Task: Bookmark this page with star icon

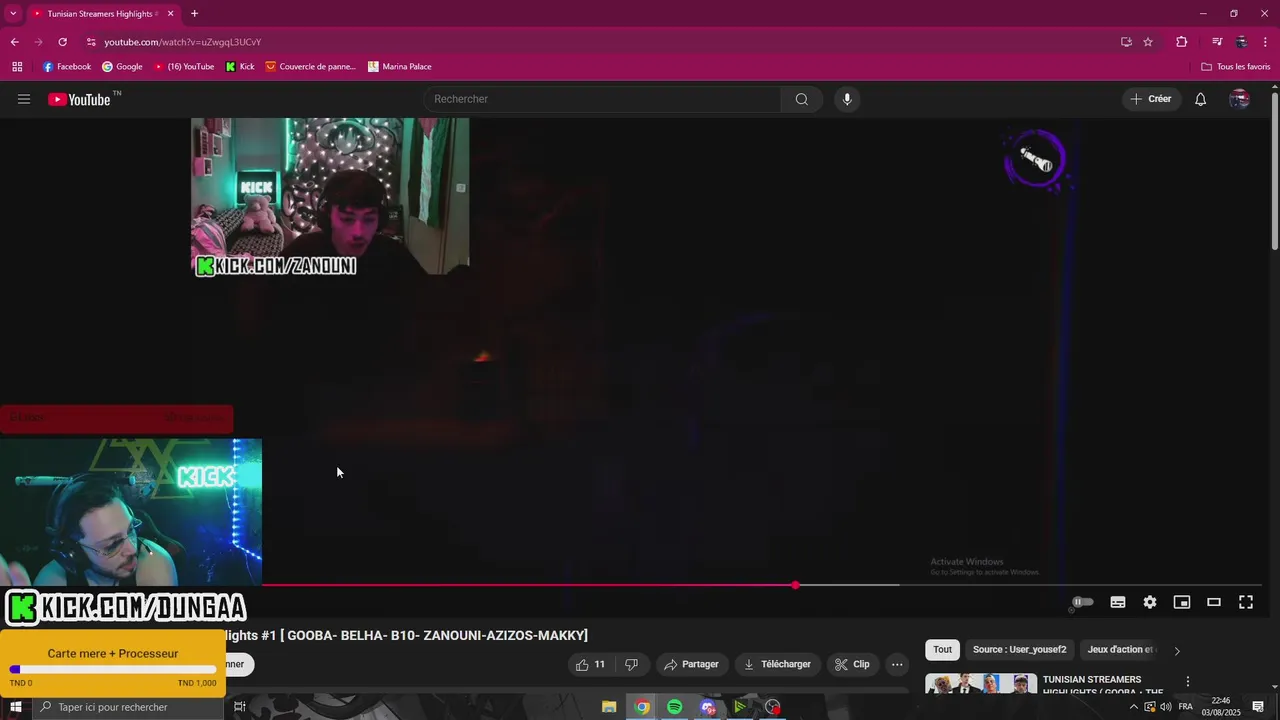Action: 1148,42
